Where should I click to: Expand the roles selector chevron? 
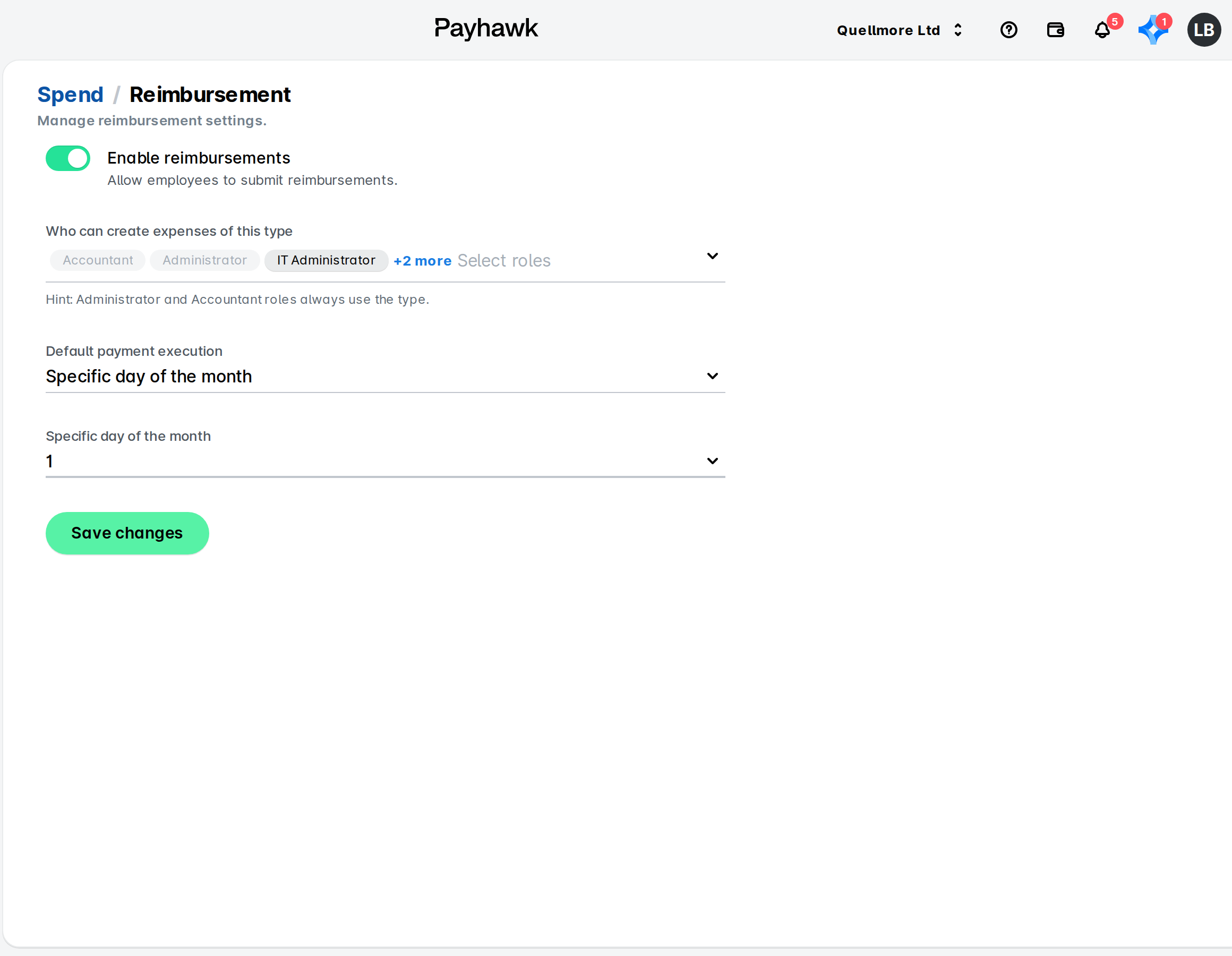(x=713, y=256)
